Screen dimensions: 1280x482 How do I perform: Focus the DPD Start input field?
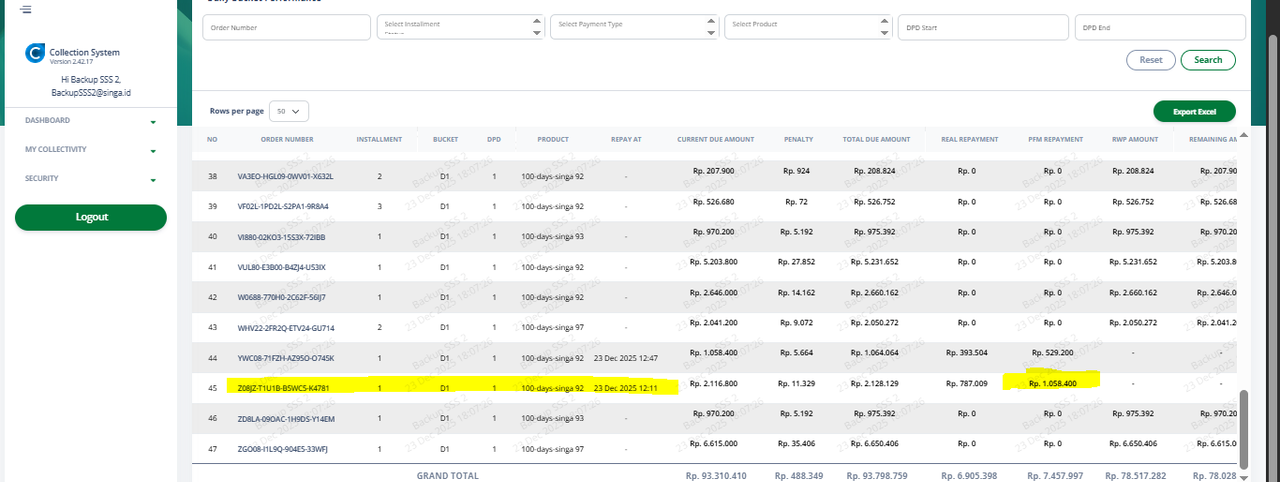983,27
